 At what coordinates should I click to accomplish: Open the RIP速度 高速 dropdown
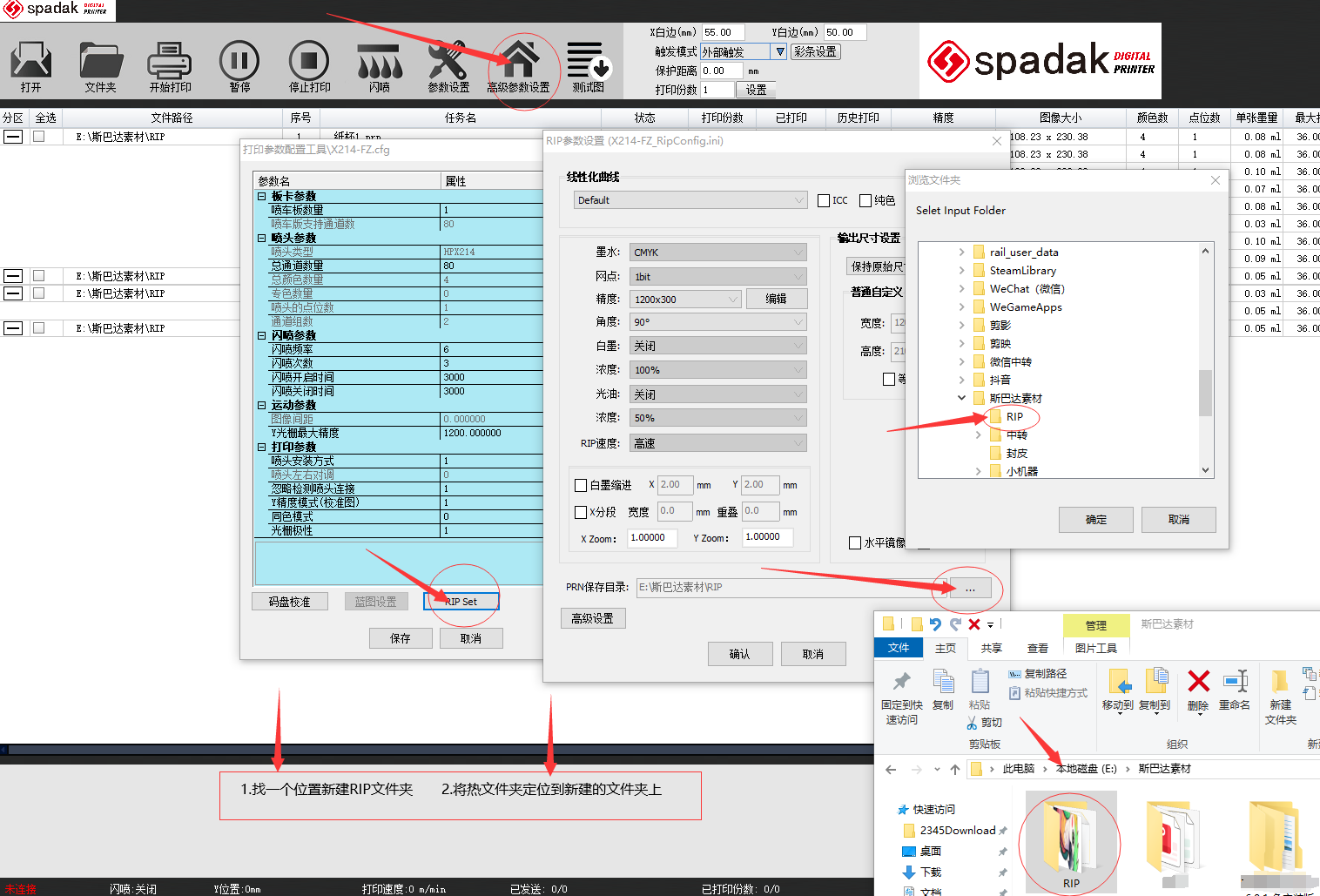[x=718, y=443]
